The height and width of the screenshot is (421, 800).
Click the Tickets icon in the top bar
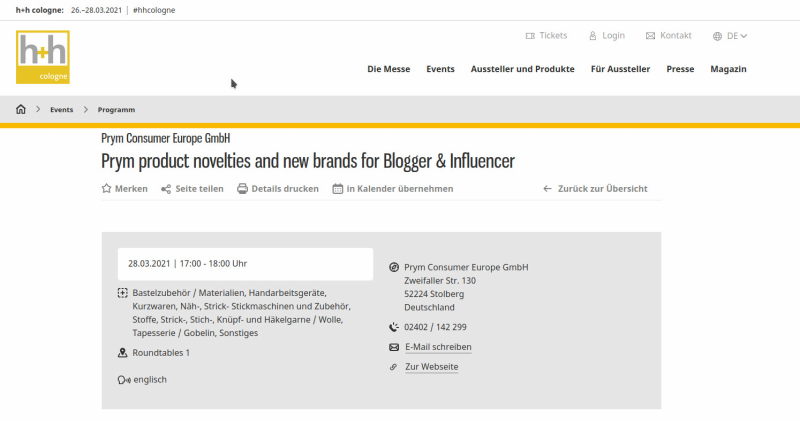click(x=530, y=36)
